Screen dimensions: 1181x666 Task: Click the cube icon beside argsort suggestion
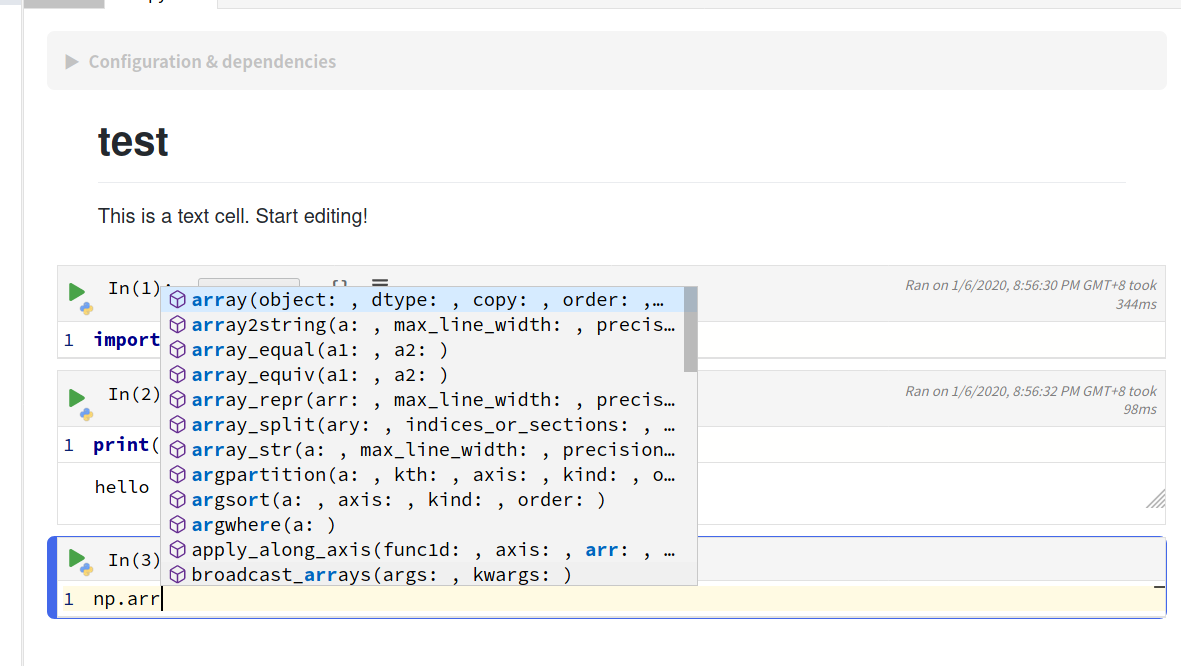pyautogui.click(x=177, y=500)
